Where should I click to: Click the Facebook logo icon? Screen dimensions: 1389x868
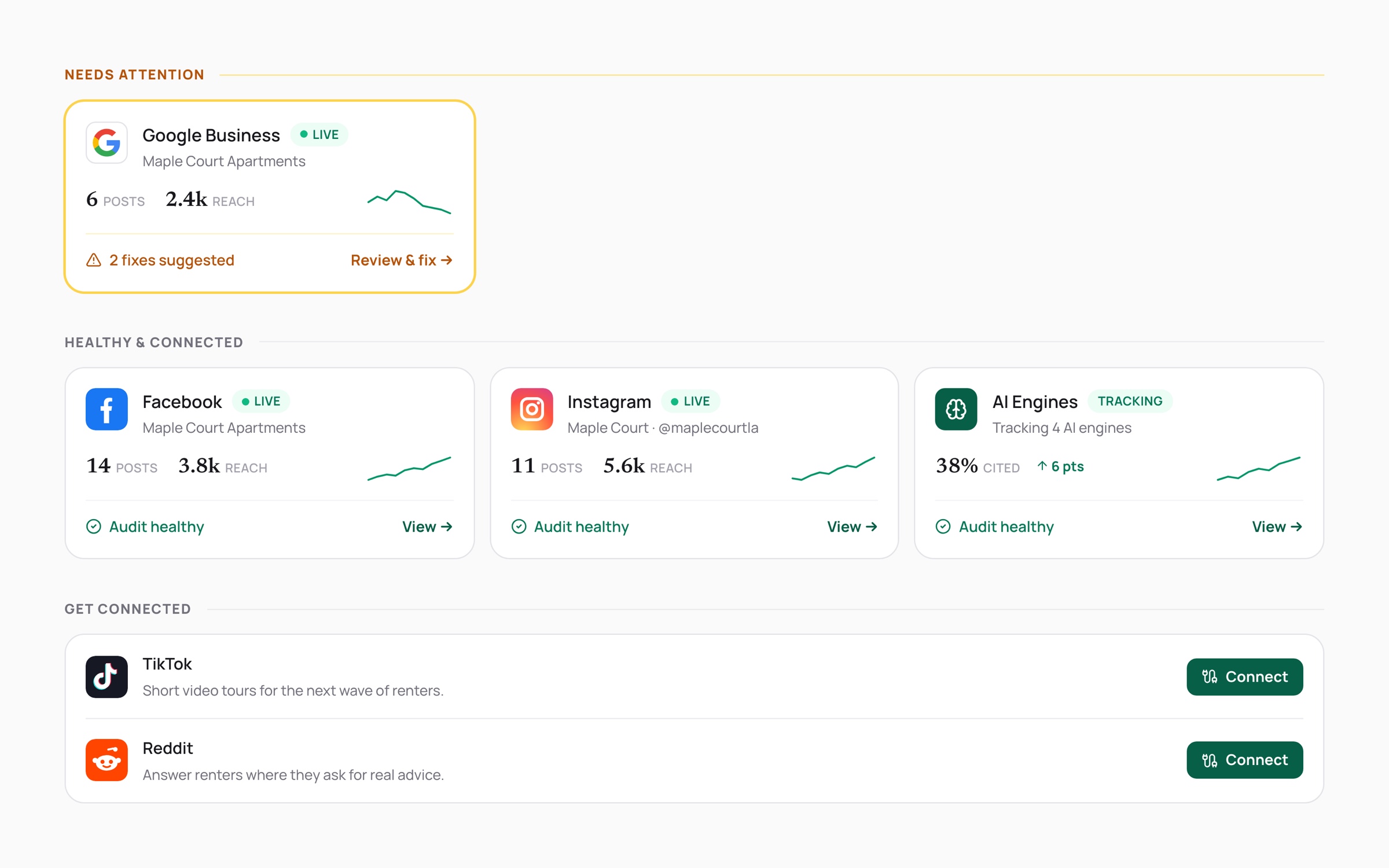(106, 409)
